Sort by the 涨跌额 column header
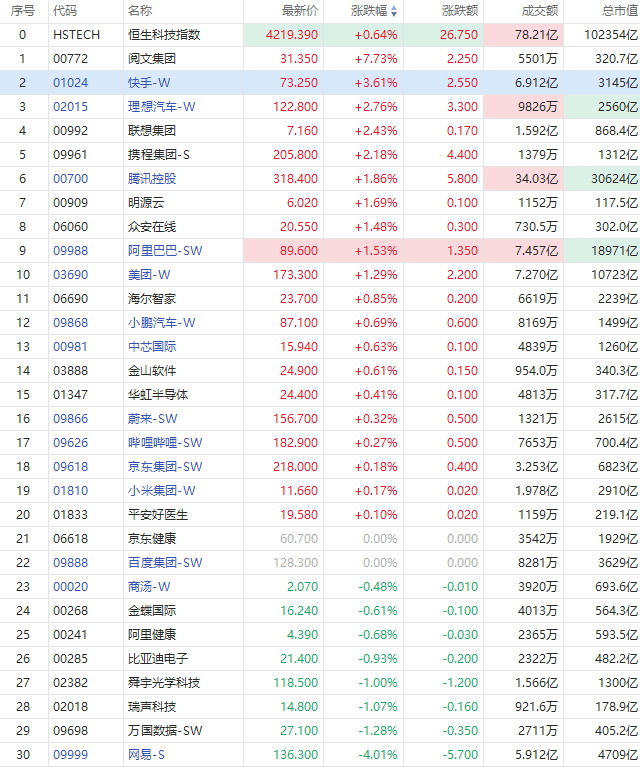 coord(460,11)
